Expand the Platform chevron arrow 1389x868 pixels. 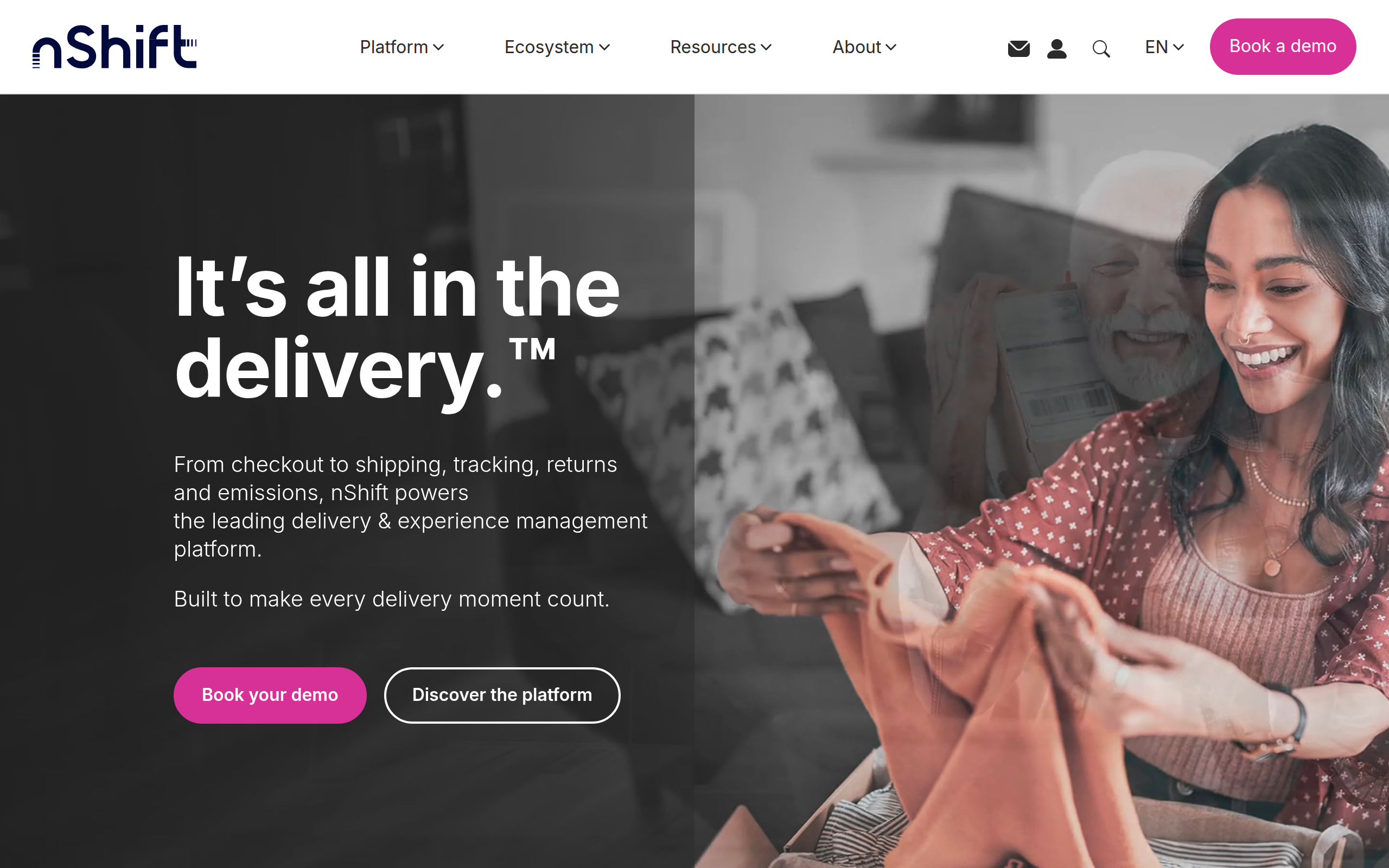pos(438,48)
